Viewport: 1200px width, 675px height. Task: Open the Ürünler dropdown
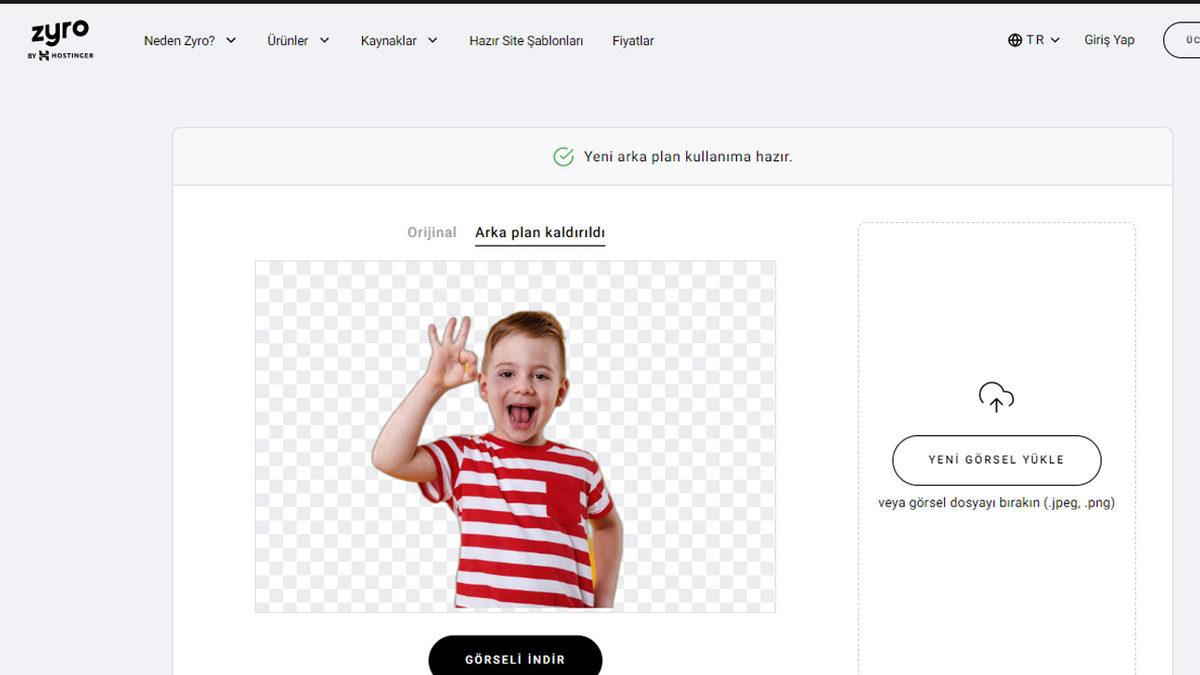[x=297, y=40]
